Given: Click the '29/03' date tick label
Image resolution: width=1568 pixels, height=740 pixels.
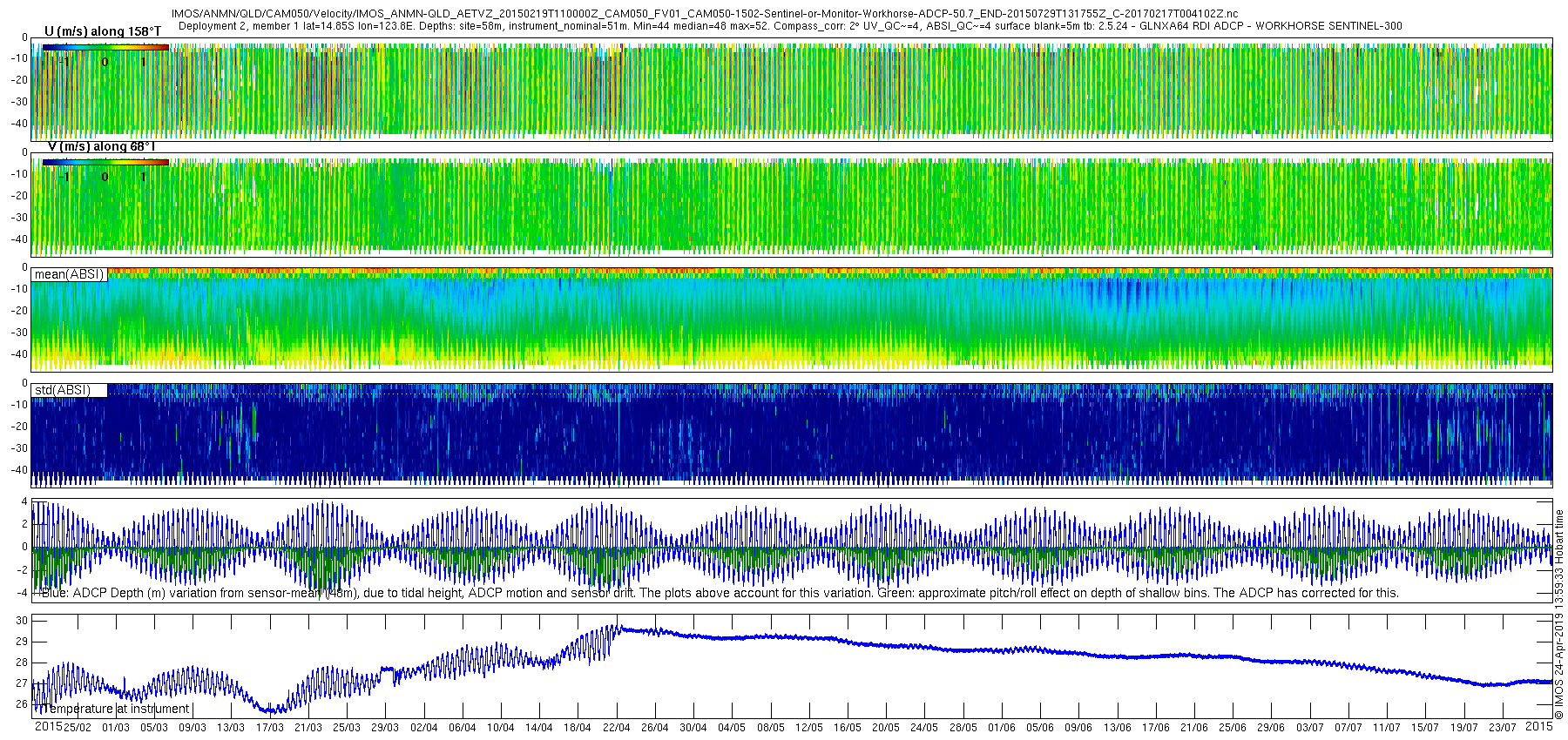Looking at the screenshot, I should coord(385,727).
